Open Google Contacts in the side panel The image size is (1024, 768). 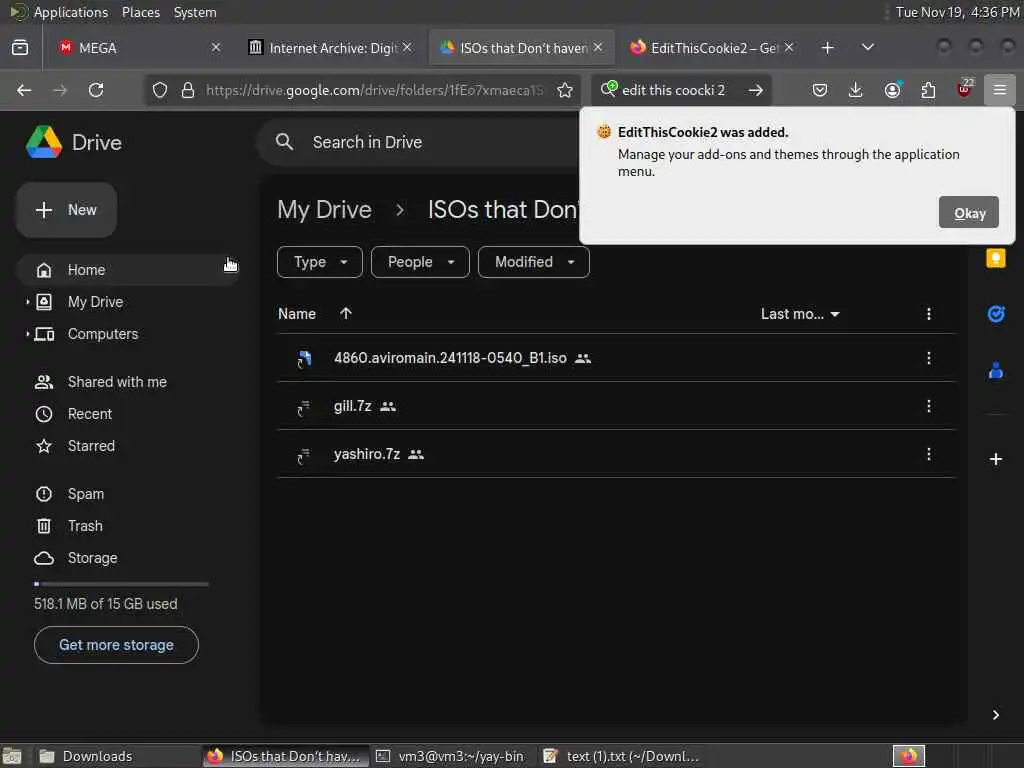click(x=995, y=370)
